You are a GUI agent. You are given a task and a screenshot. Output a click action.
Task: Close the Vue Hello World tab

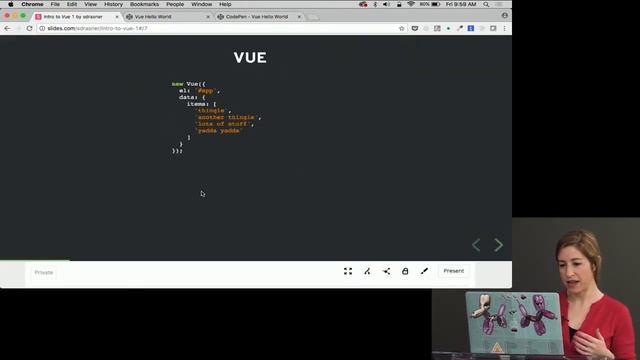(208, 17)
